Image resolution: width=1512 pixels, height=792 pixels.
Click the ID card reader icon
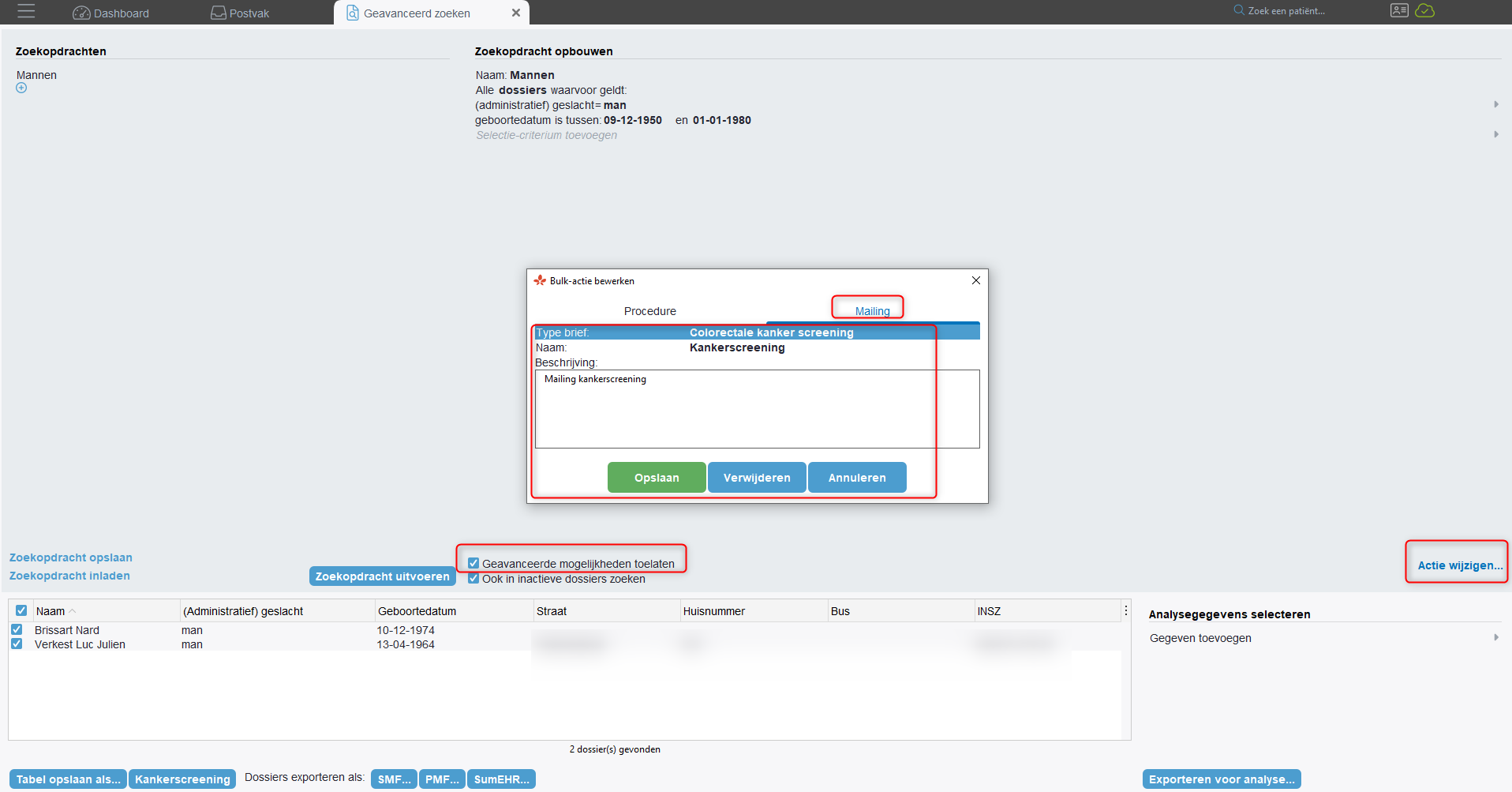tap(1399, 10)
